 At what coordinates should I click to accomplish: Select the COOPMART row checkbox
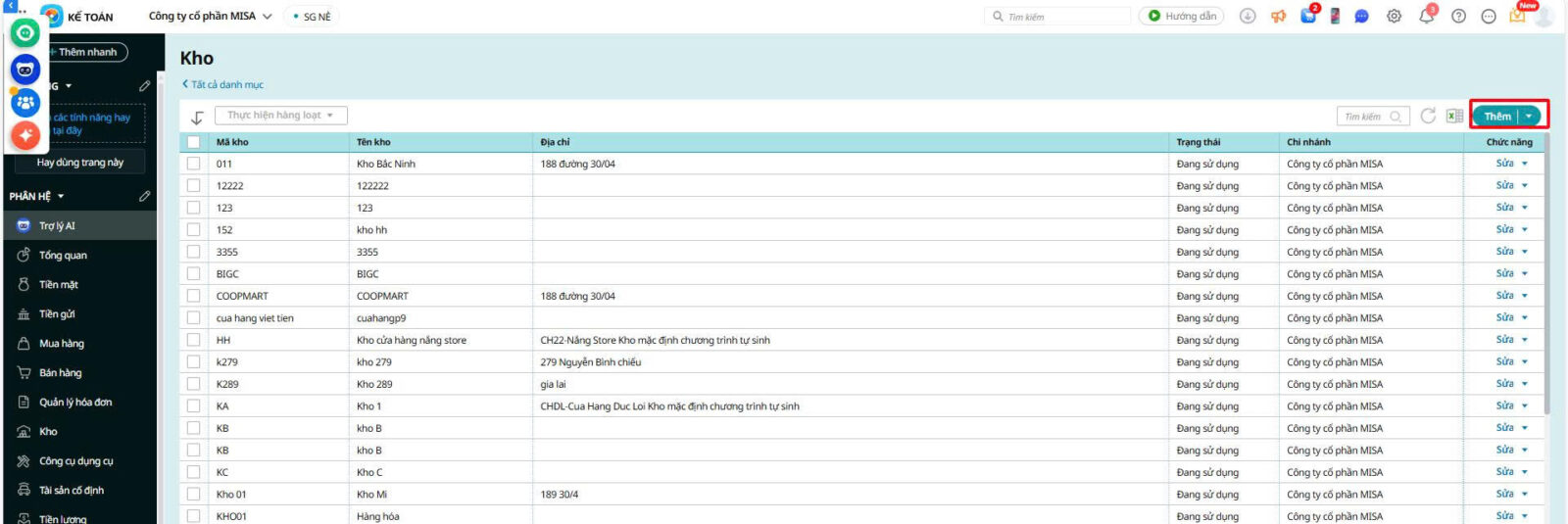(x=194, y=296)
